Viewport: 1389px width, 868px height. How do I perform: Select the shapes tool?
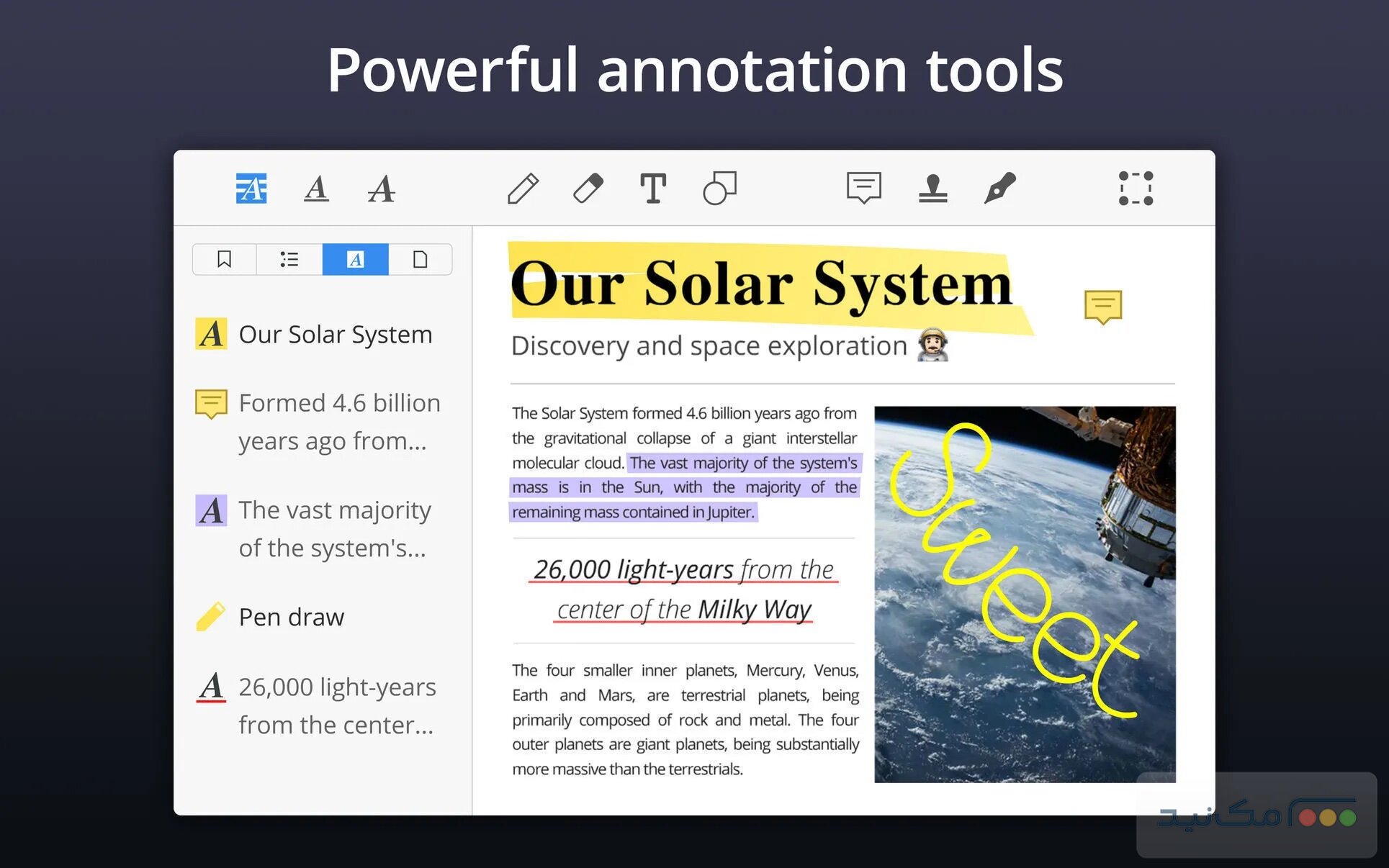[x=719, y=189]
